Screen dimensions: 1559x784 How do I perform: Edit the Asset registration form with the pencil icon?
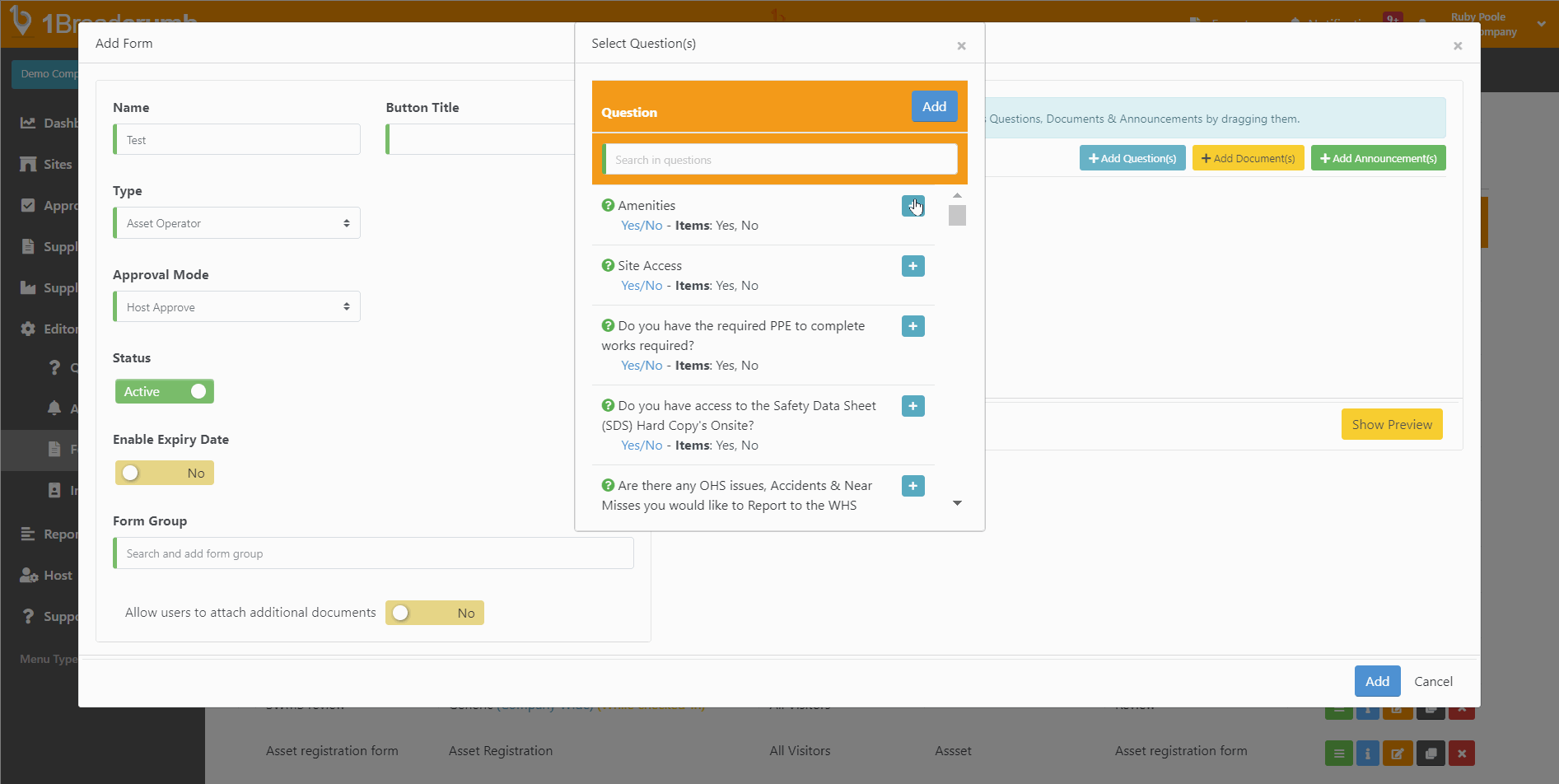click(1398, 752)
